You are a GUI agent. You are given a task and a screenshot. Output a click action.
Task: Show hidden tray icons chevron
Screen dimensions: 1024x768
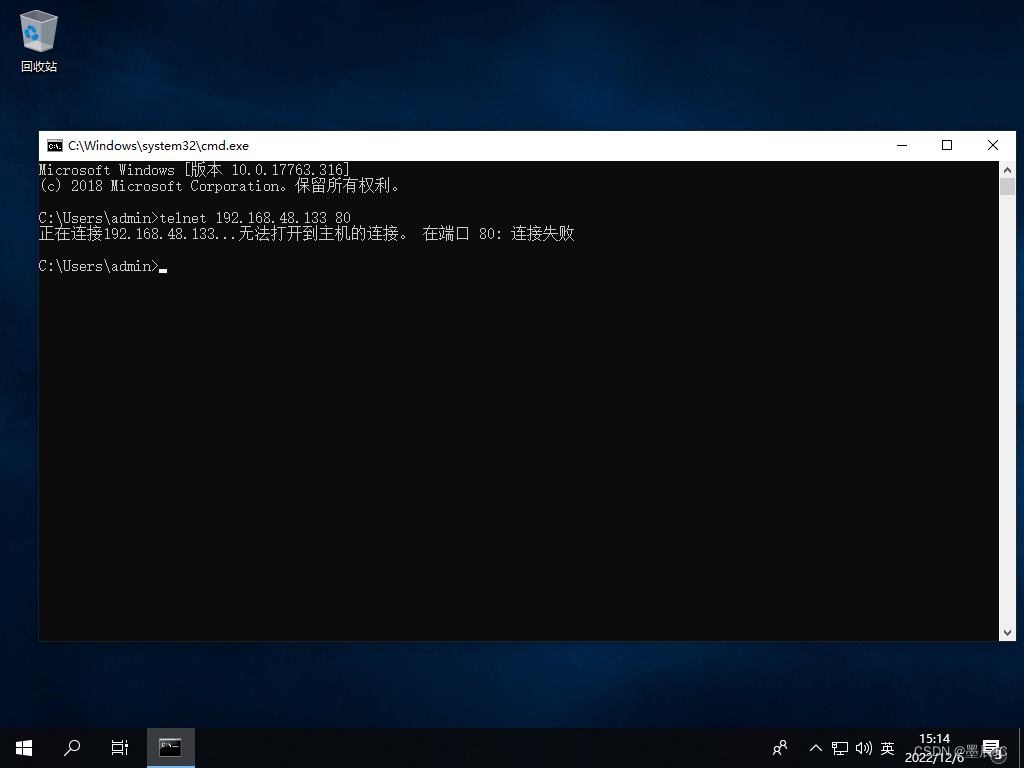tap(816, 748)
